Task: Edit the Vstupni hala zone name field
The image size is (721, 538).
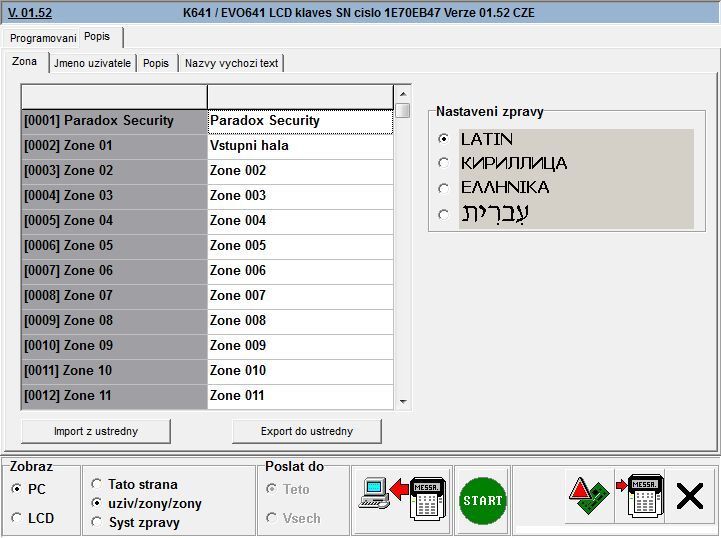Action: click(x=299, y=146)
